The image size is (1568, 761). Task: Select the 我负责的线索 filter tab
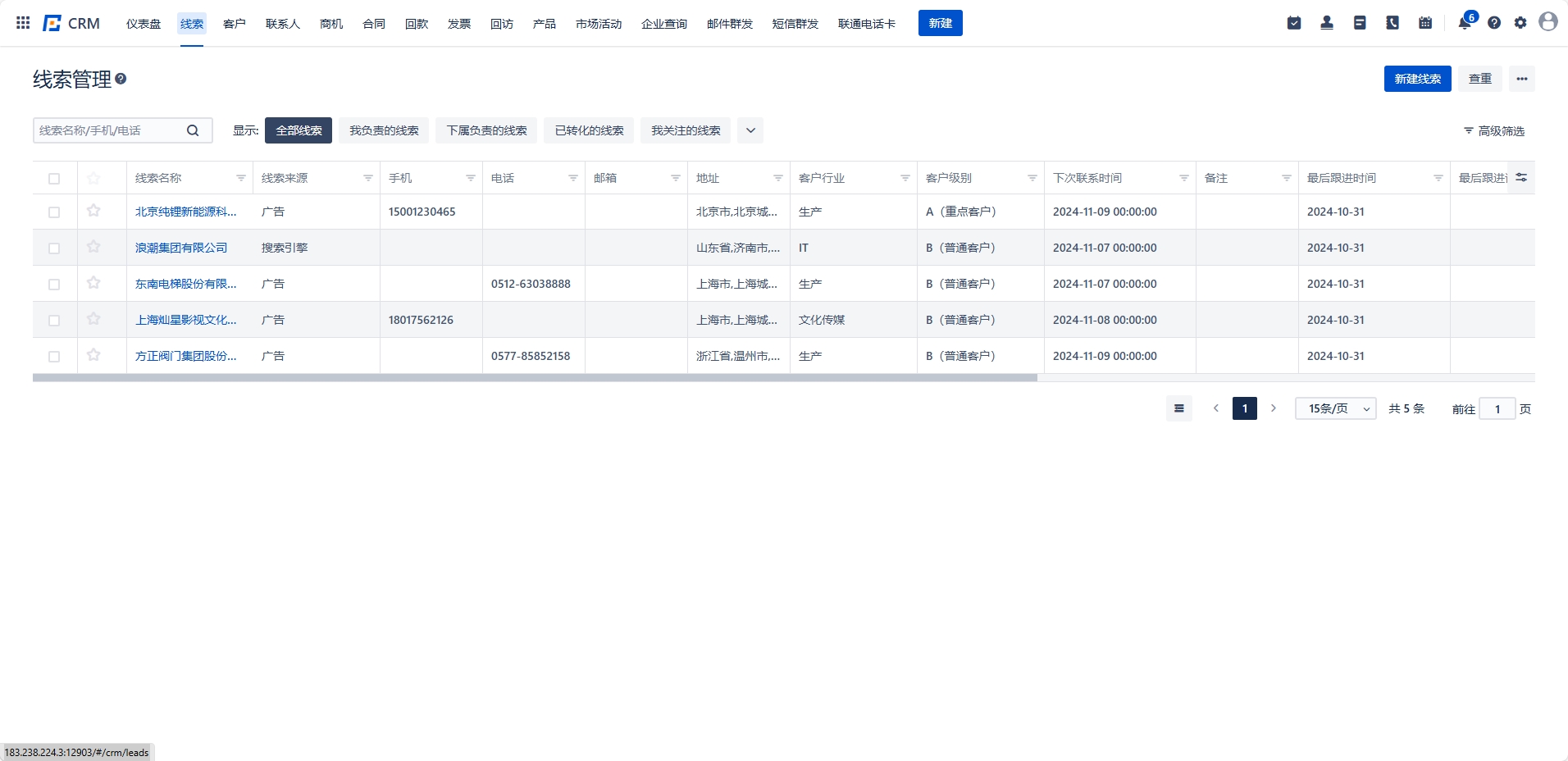point(384,130)
